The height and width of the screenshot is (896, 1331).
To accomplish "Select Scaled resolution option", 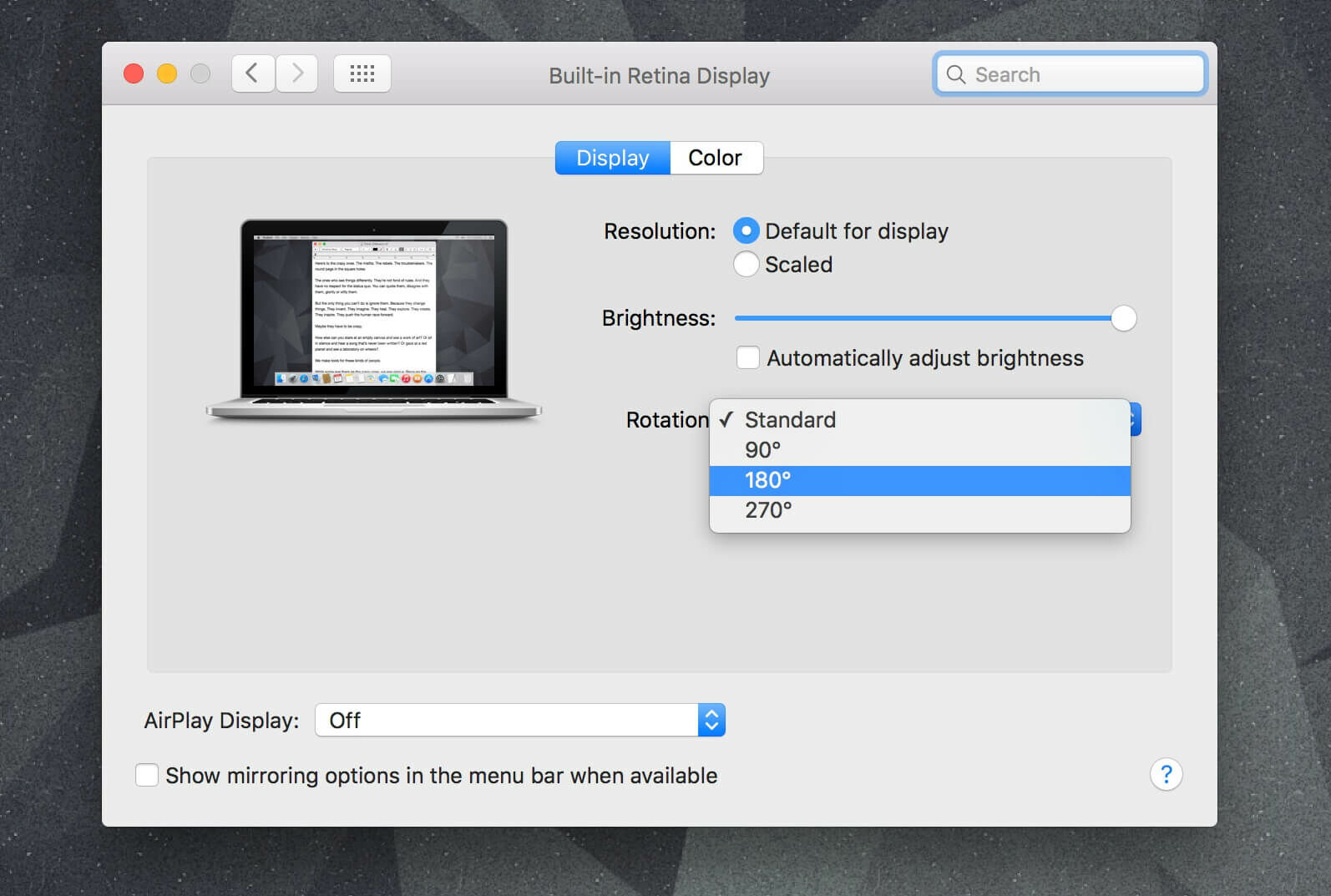I will click(746, 265).
